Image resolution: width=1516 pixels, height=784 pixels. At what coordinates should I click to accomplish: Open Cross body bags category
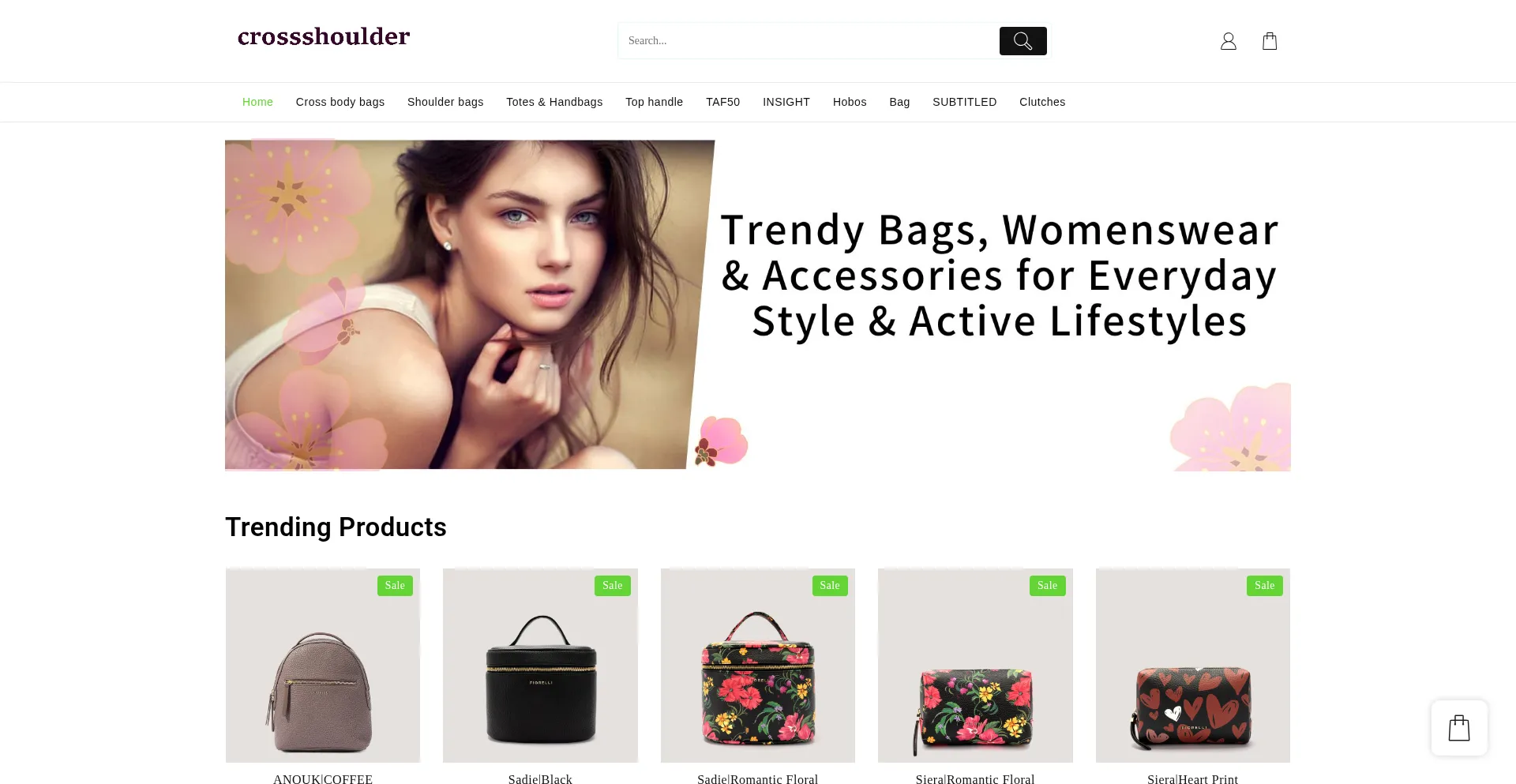click(340, 102)
